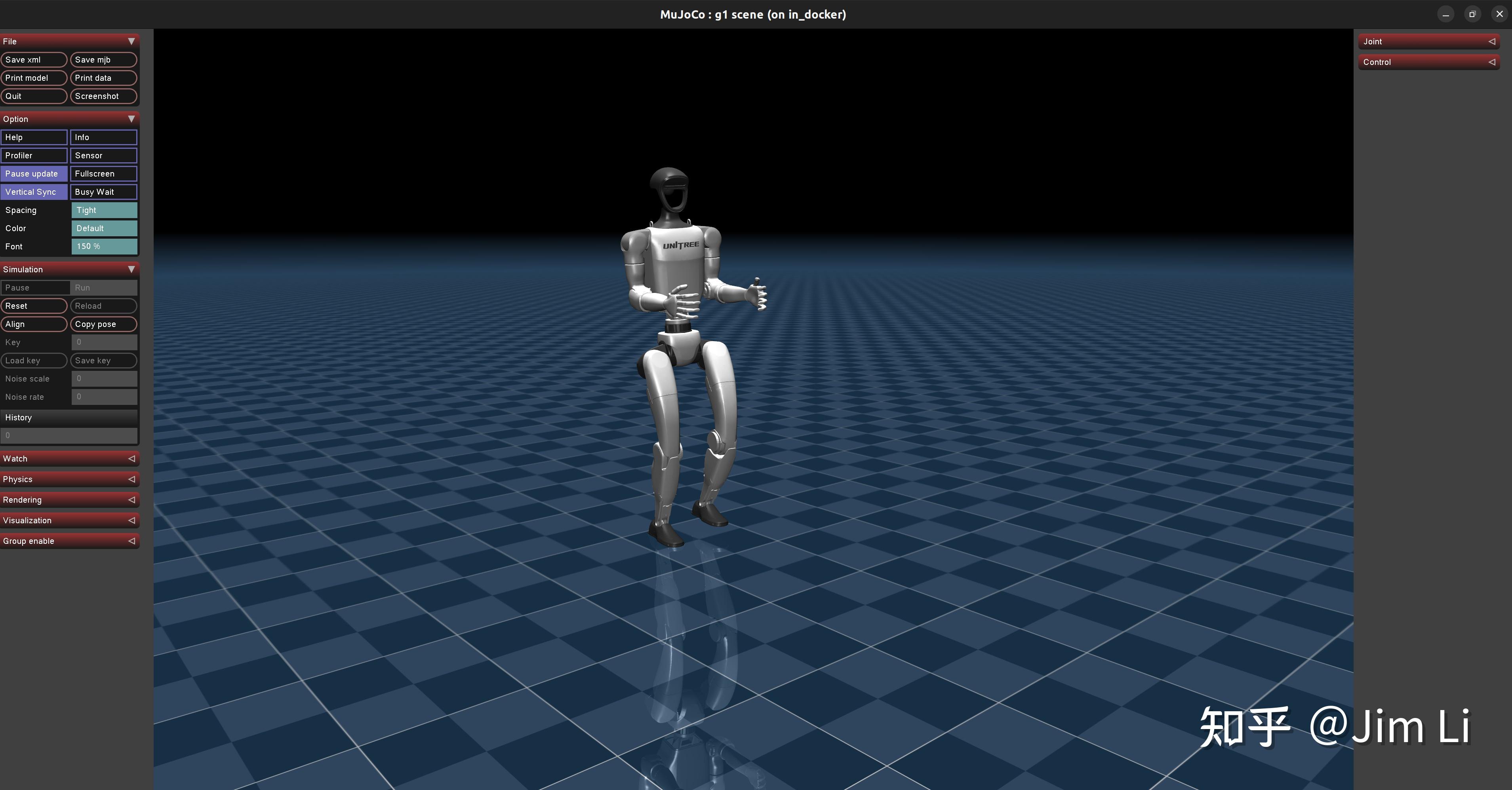This screenshot has height=790, width=1512.
Task: Collapse the Simulation section arrow
Action: (131, 269)
